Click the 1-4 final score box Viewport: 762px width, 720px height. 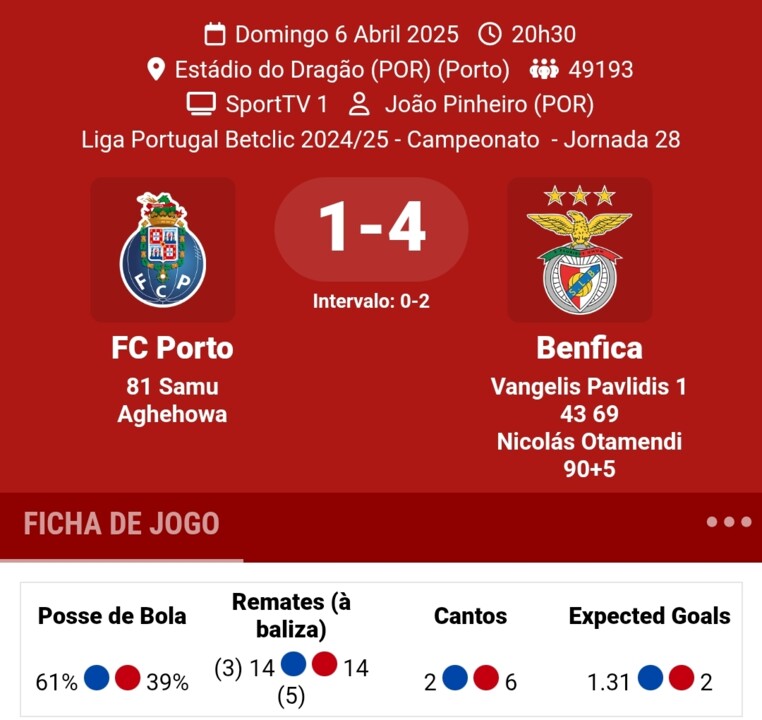372,229
